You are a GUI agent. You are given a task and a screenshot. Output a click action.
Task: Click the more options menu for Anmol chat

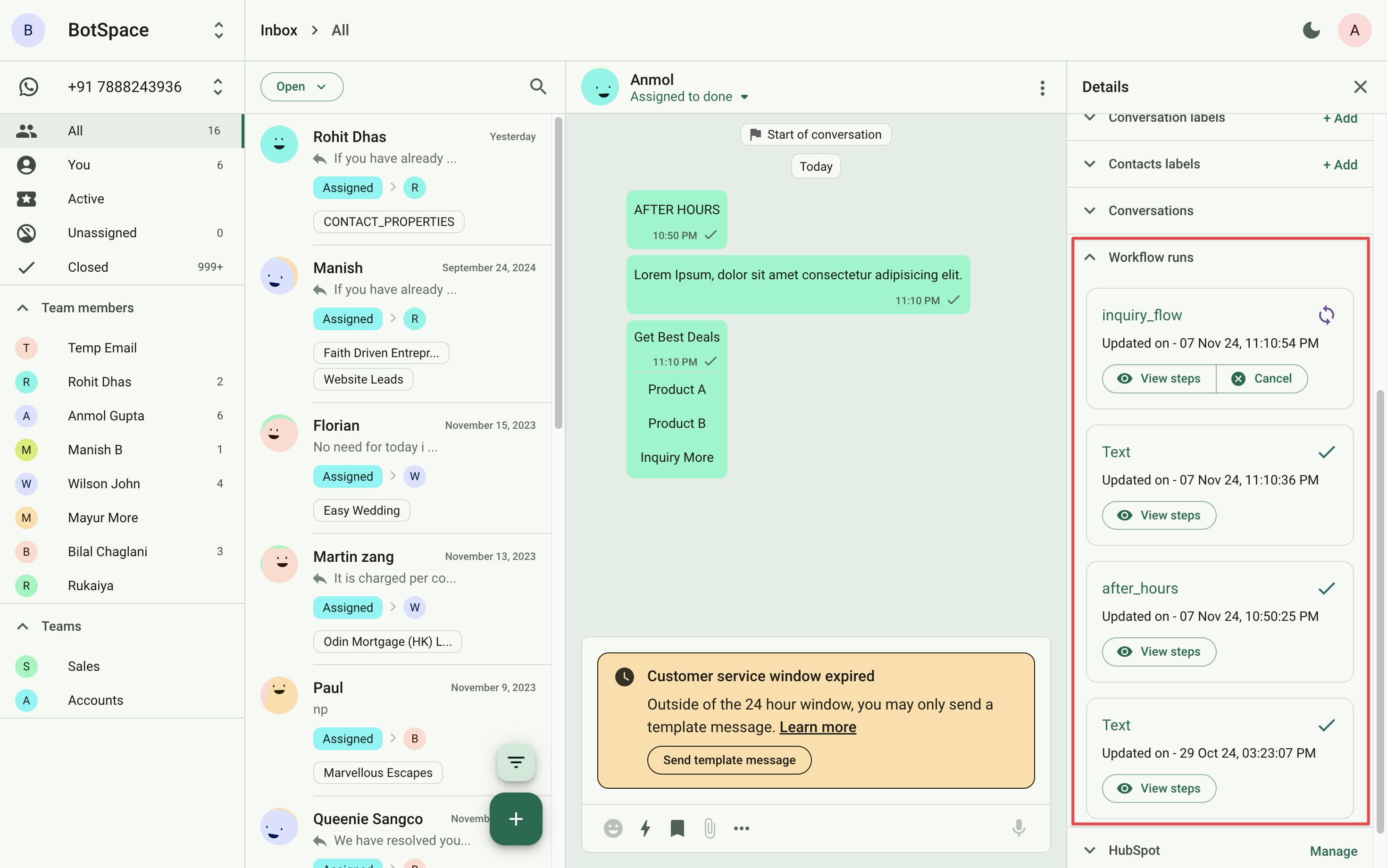pyautogui.click(x=1043, y=87)
